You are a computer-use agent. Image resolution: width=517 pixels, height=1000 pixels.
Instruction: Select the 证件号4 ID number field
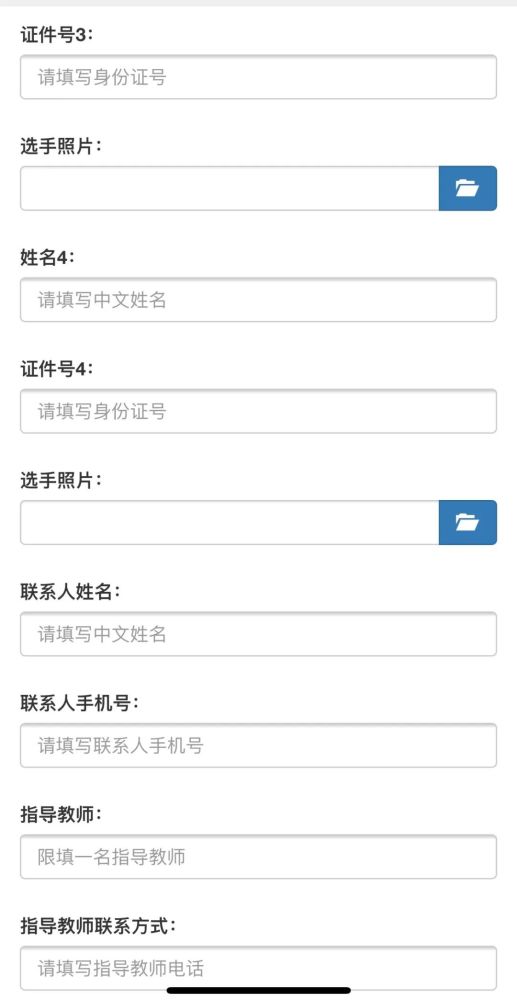point(258,411)
